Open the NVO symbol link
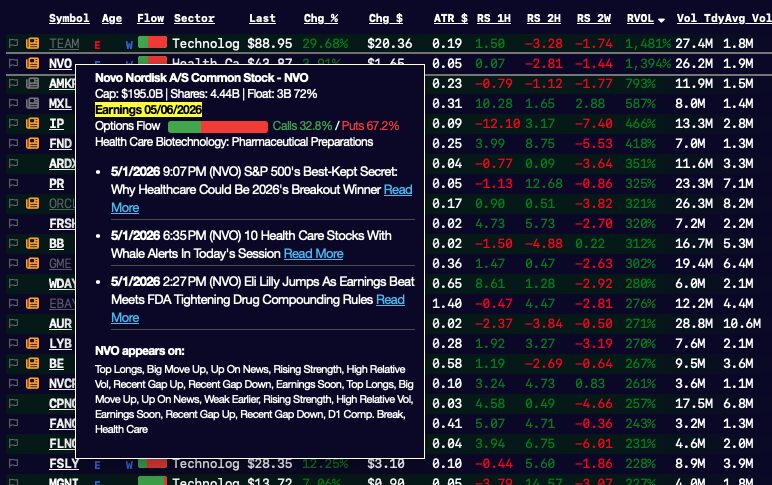This screenshot has height=485, width=772. [60, 64]
